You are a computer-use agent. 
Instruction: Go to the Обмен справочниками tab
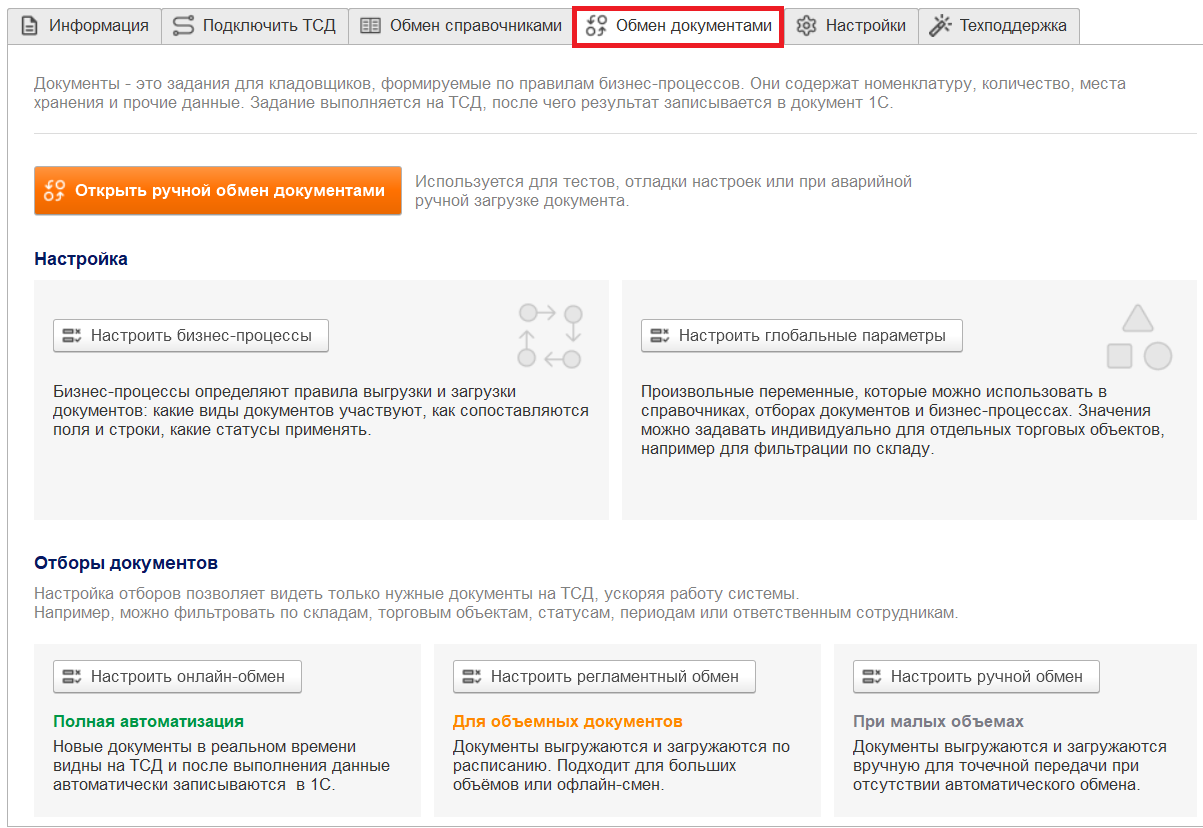(461, 27)
